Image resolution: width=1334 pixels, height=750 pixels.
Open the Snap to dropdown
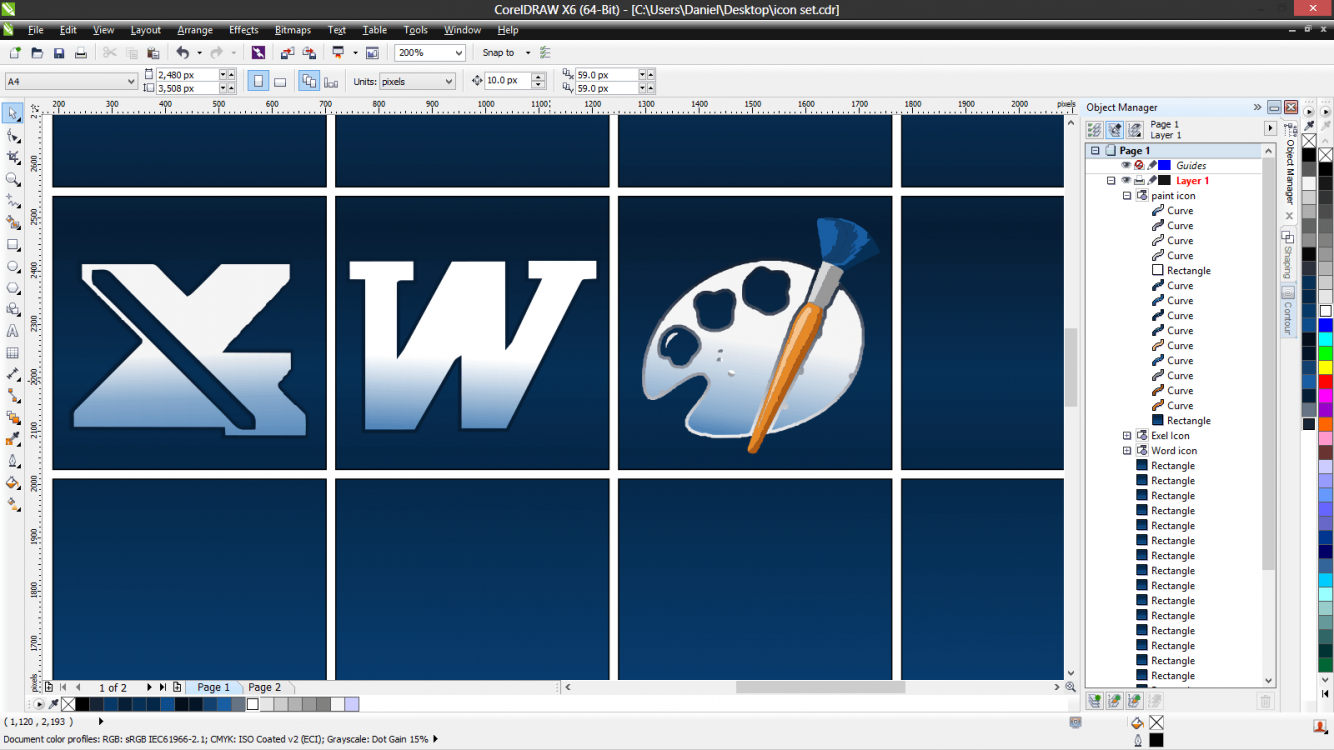[528, 53]
